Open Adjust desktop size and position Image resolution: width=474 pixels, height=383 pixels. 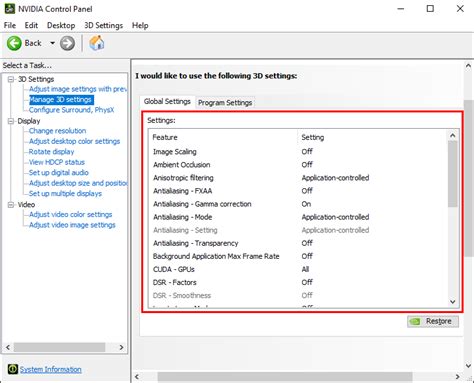point(78,183)
